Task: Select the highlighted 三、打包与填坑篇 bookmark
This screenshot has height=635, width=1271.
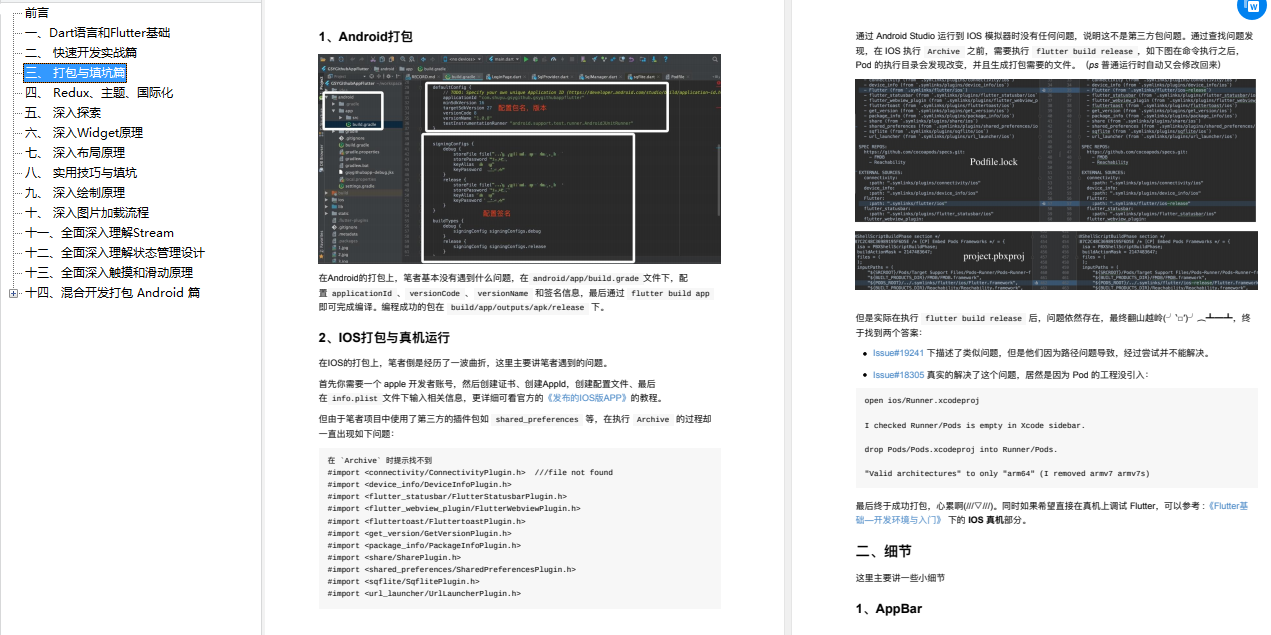Action: tap(76, 72)
